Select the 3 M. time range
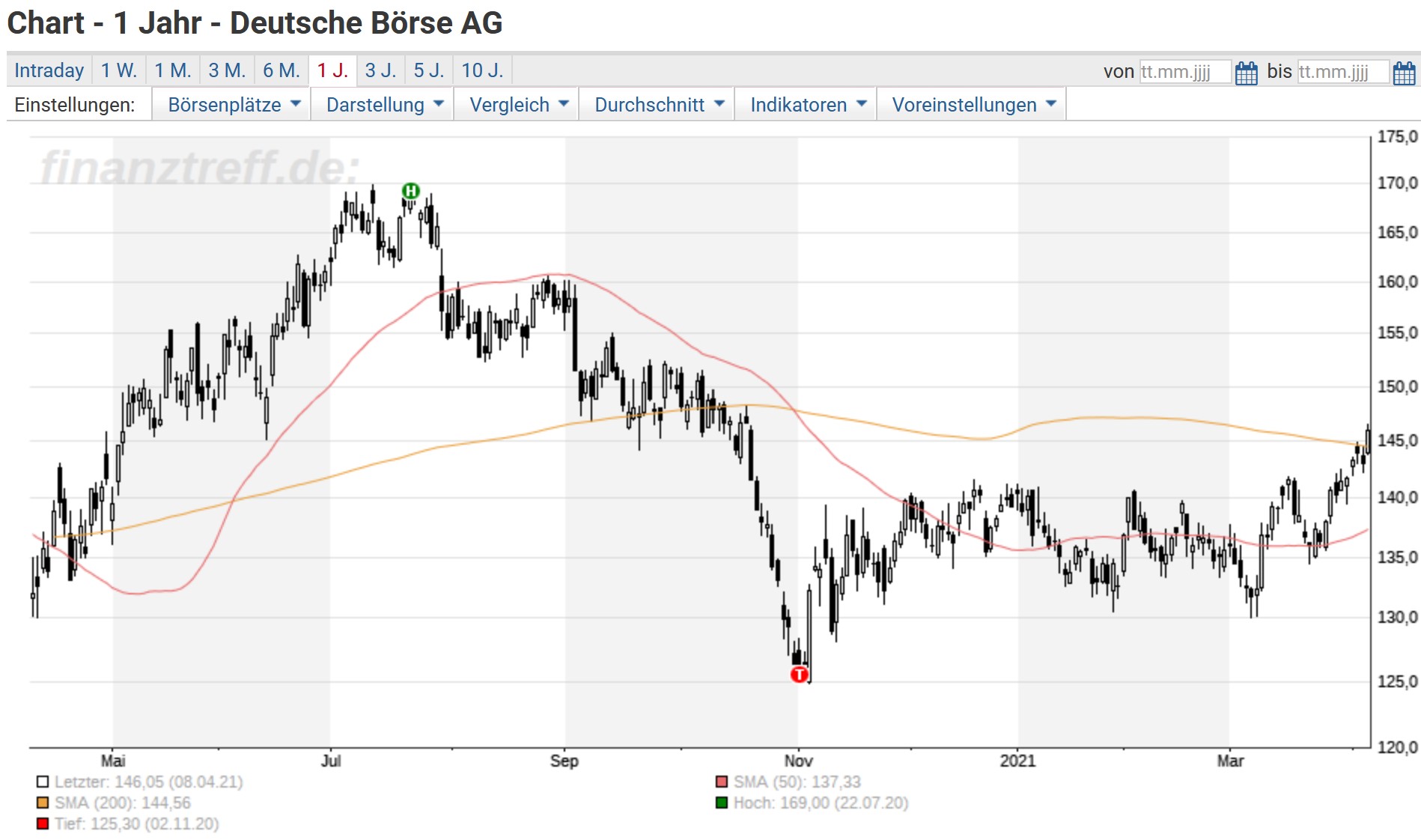This screenshot has height=840, width=1421. 227,70
